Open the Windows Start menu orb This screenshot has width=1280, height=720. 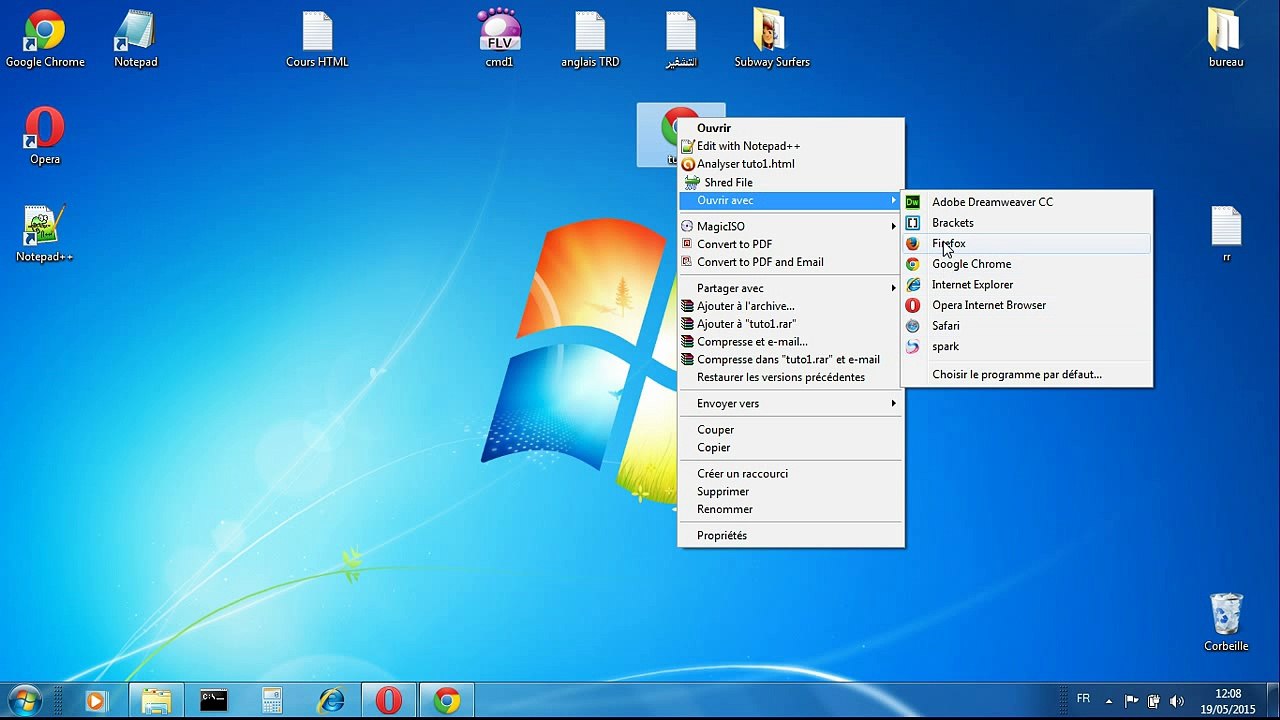24,700
